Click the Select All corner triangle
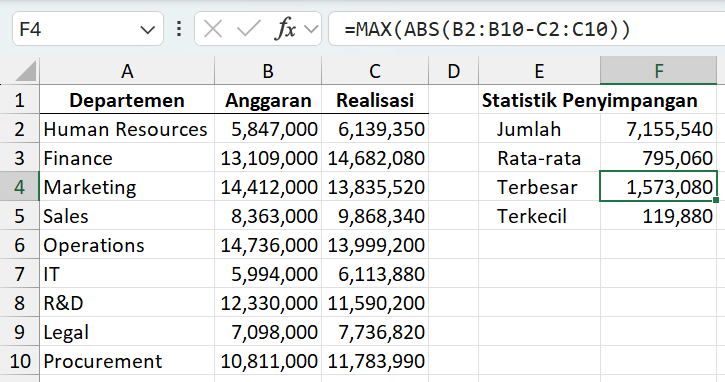The width and height of the screenshot is (725, 382). (25, 71)
